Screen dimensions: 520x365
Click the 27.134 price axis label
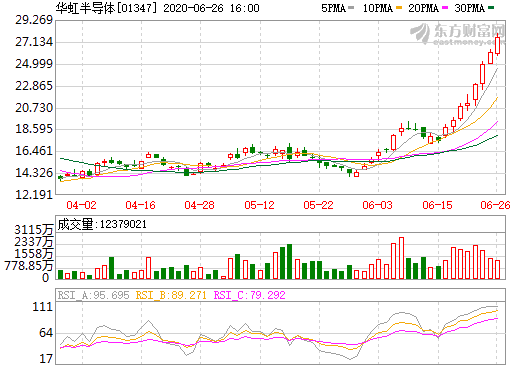pyautogui.click(x=34, y=42)
